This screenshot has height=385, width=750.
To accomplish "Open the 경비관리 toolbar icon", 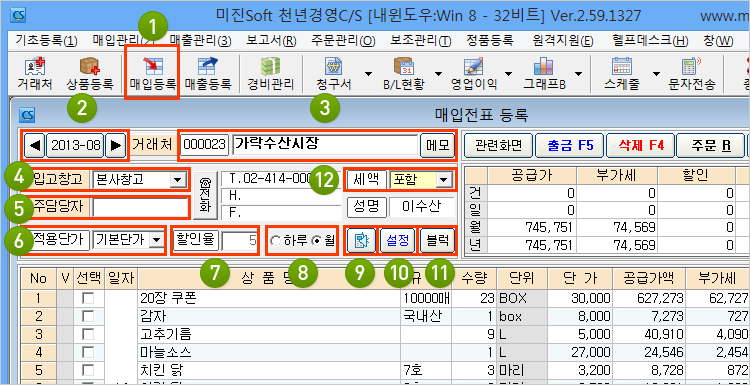I will [270, 74].
